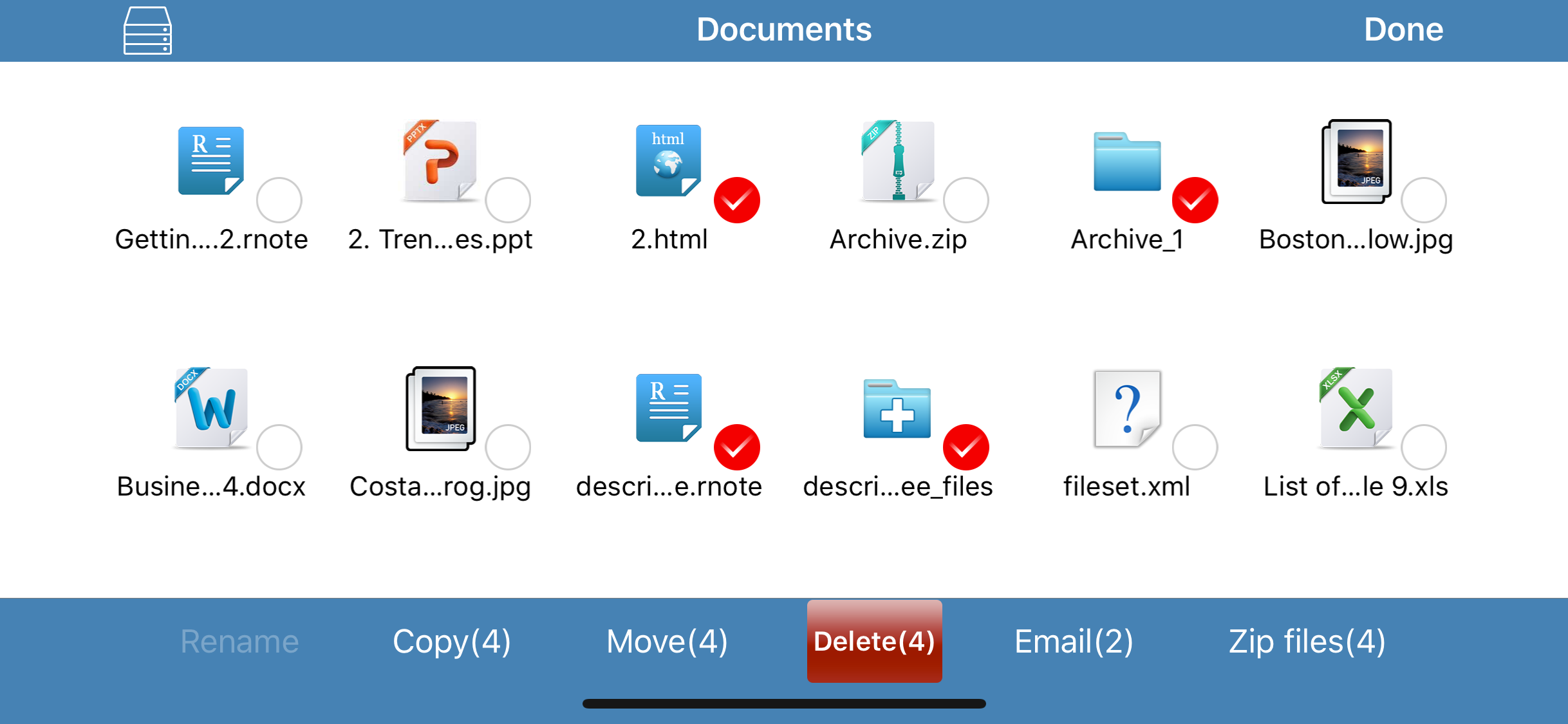
Task: Open the storage drives icon in header
Action: point(147,30)
